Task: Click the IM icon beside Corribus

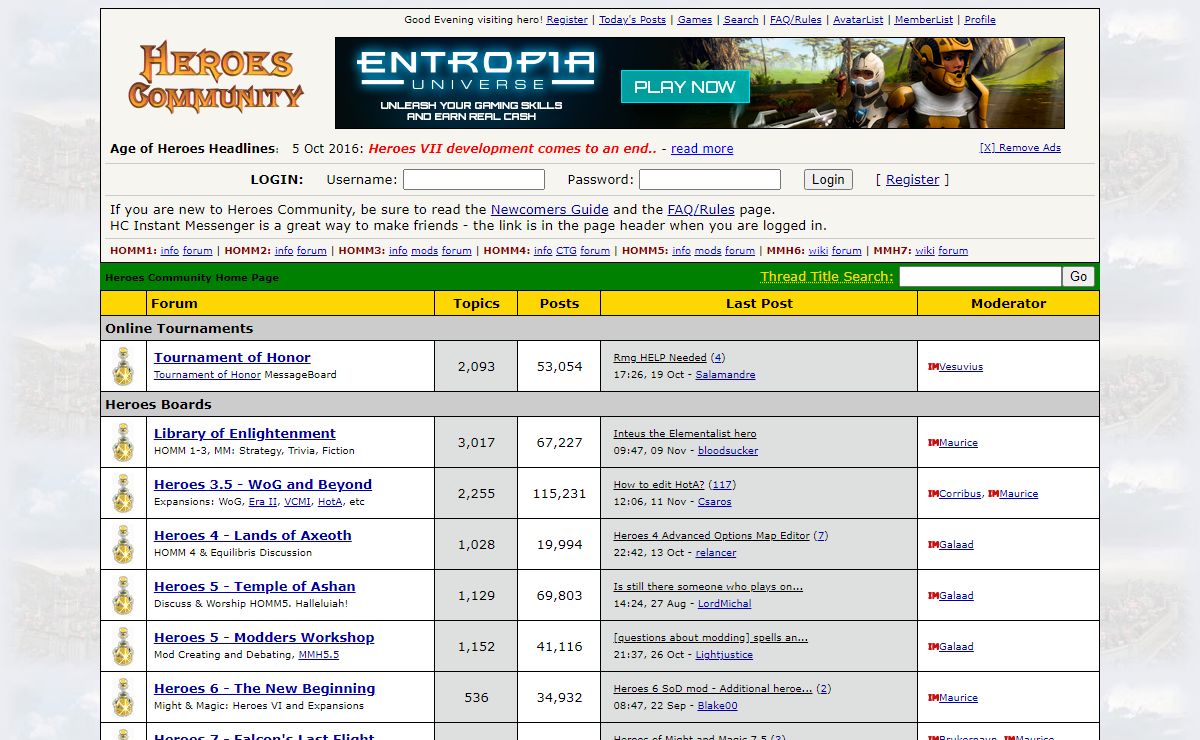Action: coord(933,494)
